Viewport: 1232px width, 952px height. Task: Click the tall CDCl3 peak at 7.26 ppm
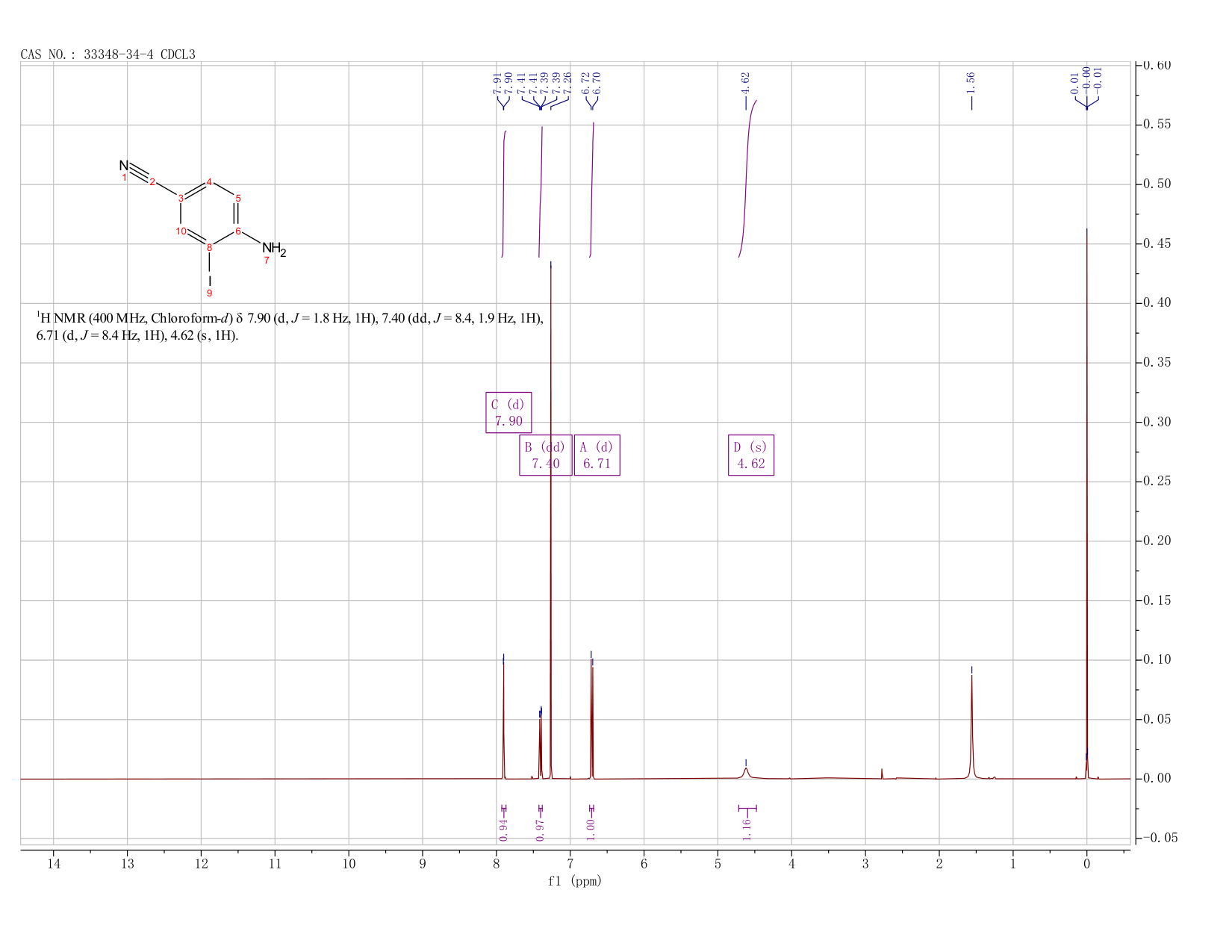(550, 523)
